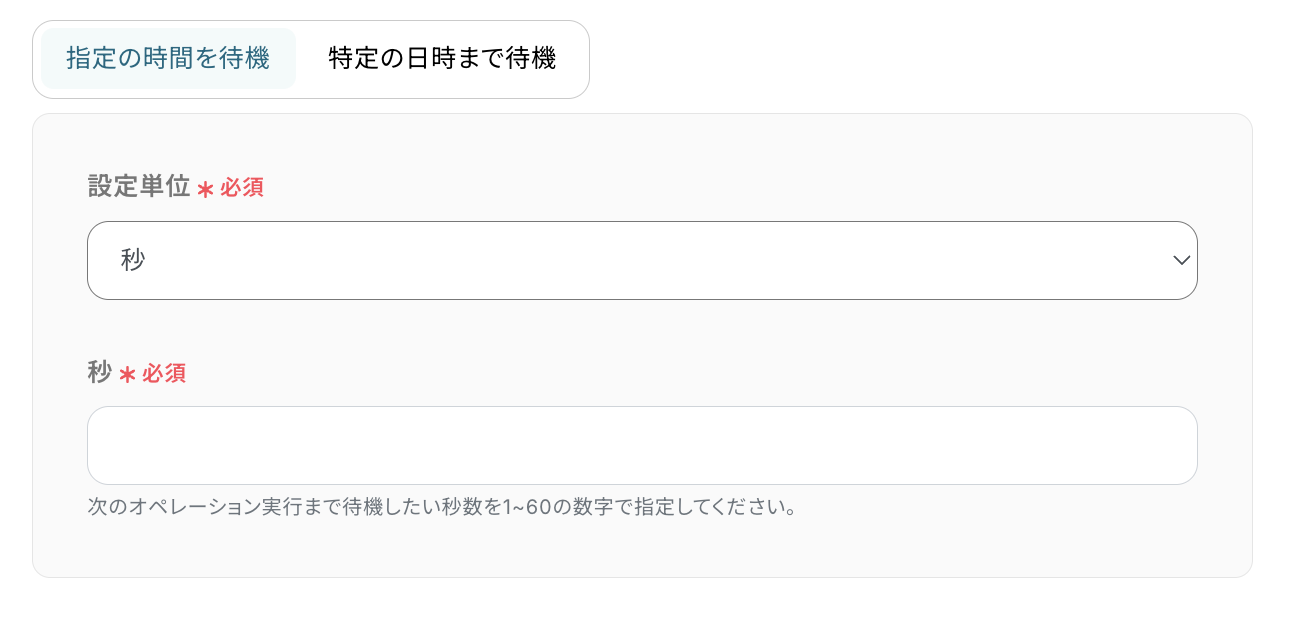Switch to the 指定の時間を待機 tab
1306x626 pixels.
[x=168, y=59]
